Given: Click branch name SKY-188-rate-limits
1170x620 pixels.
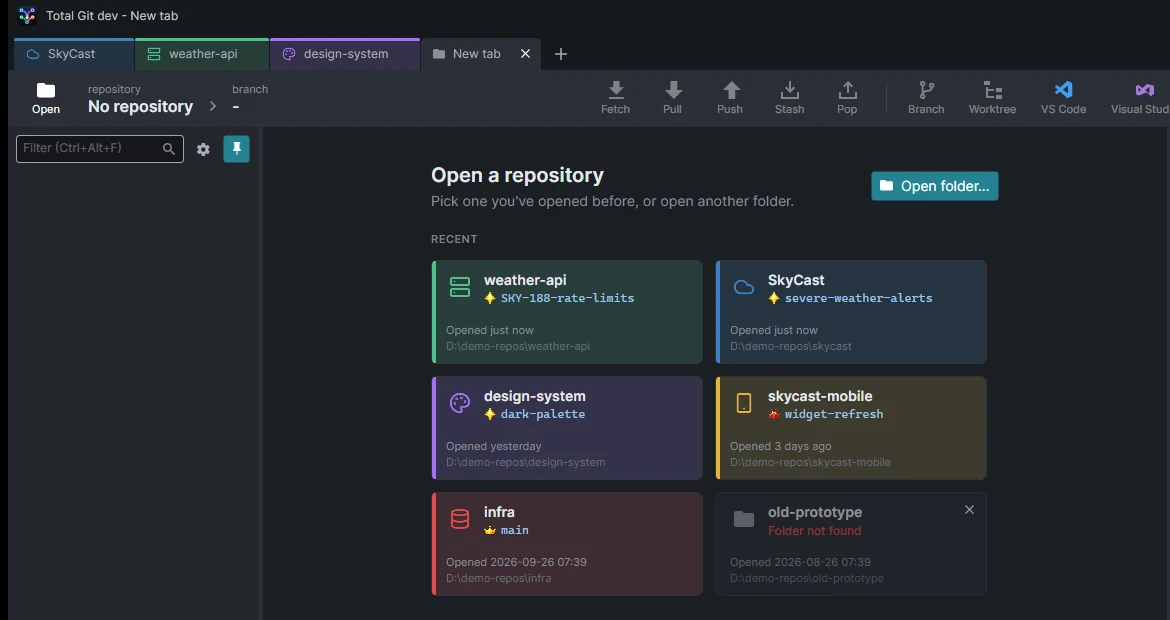Looking at the screenshot, I should coord(567,298).
